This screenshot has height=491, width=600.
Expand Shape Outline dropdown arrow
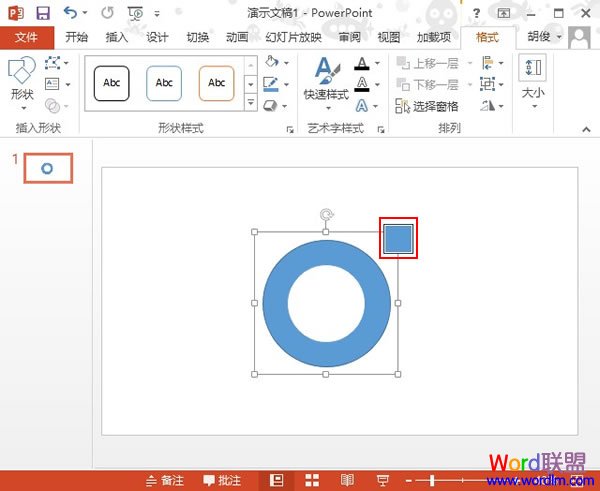[x=286, y=85]
